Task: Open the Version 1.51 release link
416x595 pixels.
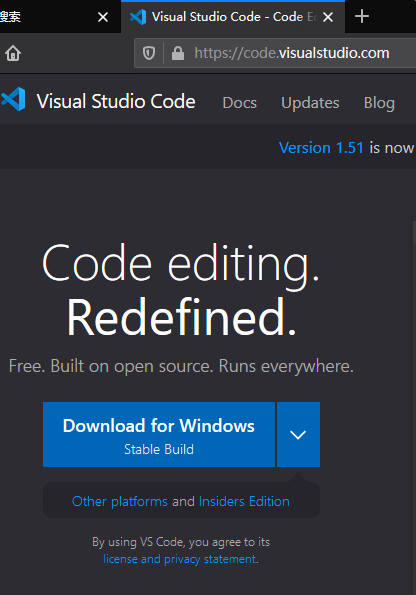Action: 321,148
